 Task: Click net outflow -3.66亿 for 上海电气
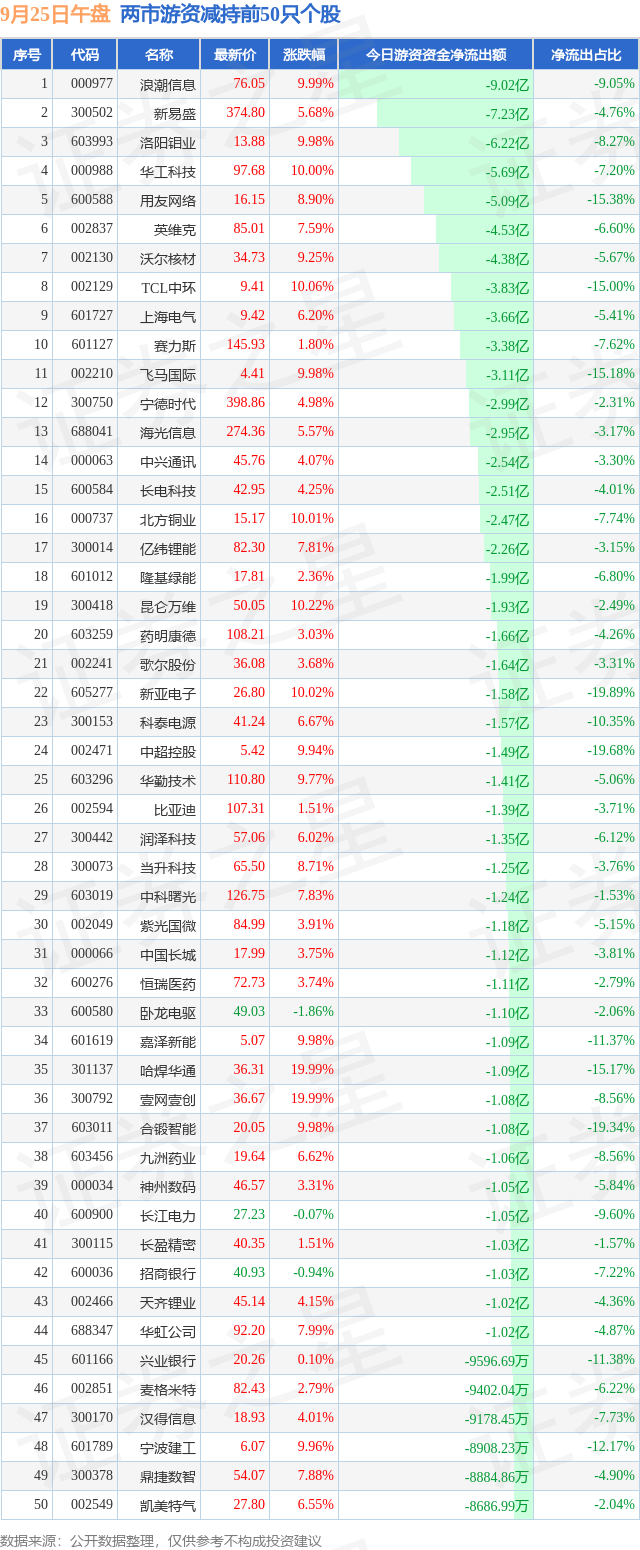(x=507, y=318)
